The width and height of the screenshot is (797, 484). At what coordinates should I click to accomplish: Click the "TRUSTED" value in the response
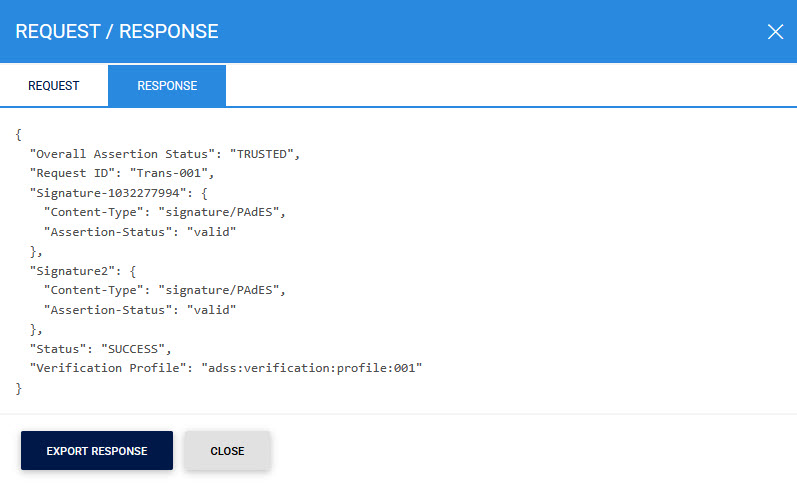pos(263,154)
